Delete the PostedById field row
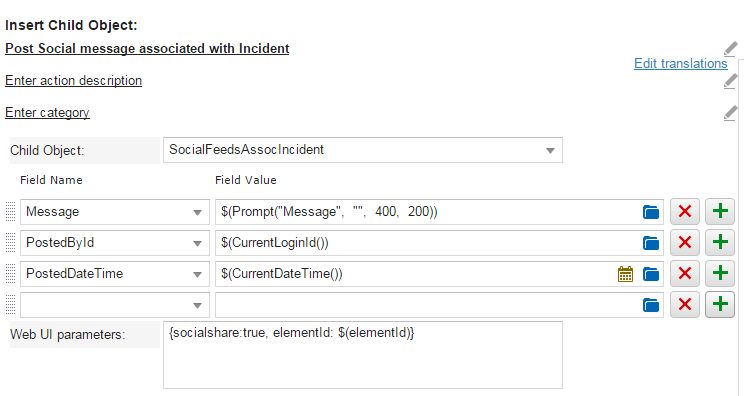Image resolution: width=744 pixels, height=396 pixels. click(685, 242)
